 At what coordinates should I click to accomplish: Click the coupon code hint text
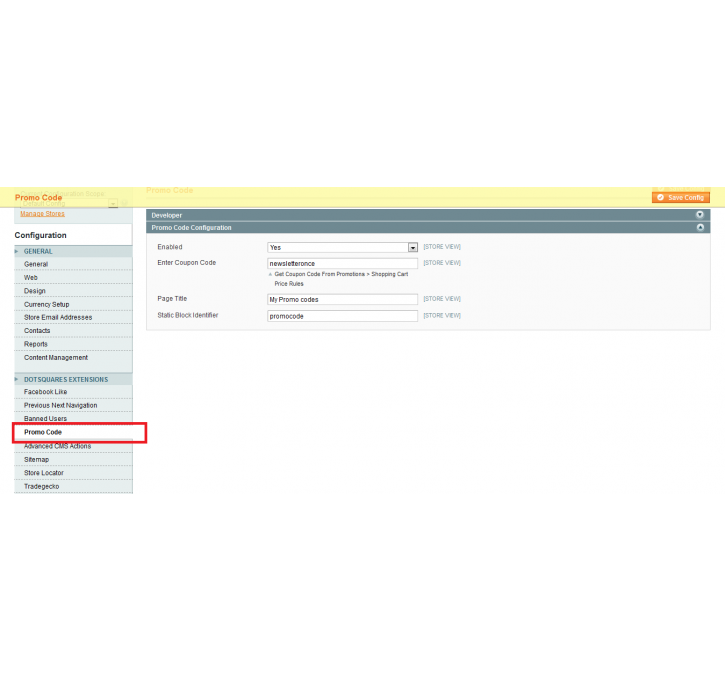pos(341,279)
